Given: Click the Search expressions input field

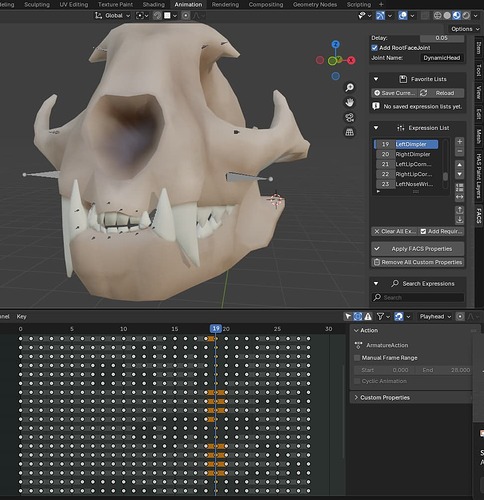Looking at the screenshot, I should coord(418,297).
